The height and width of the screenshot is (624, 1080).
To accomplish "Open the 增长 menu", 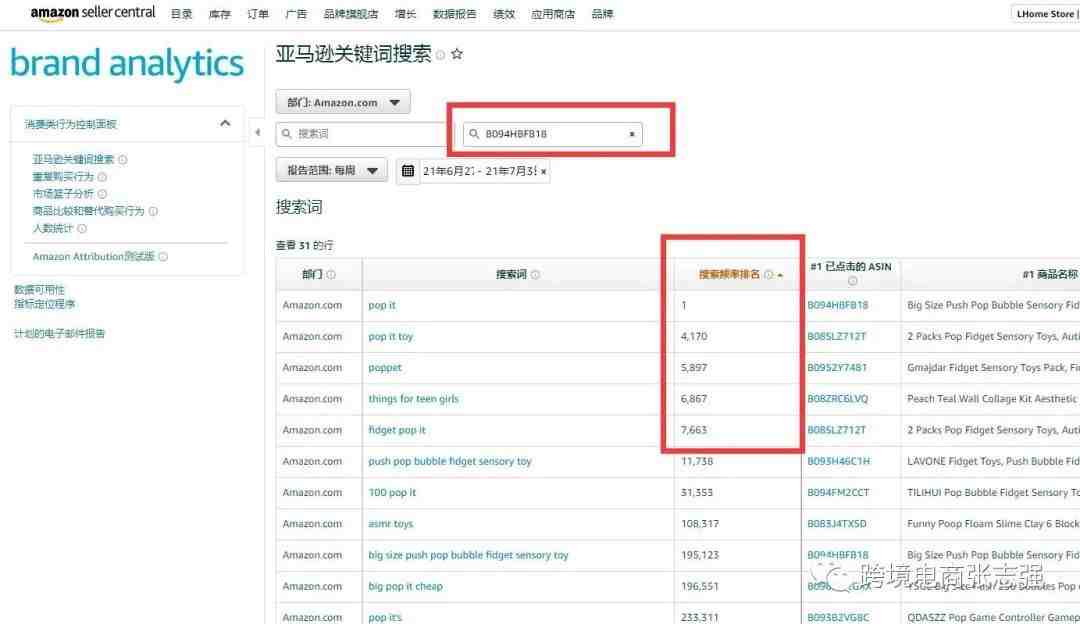I will click(406, 14).
